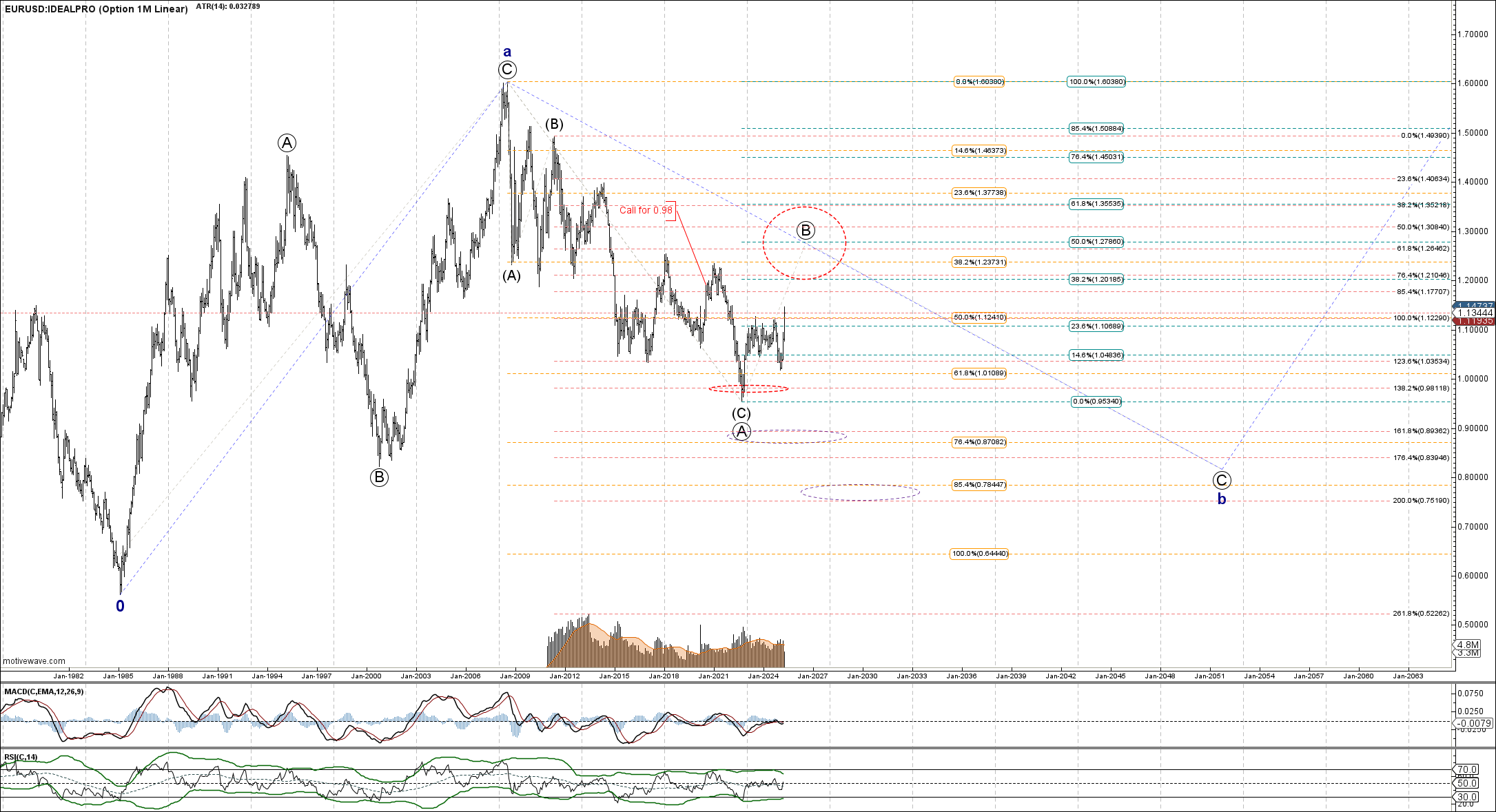Select the blue '0' wave origin label
Image resolution: width=1496 pixels, height=812 pixels.
coord(120,606)
